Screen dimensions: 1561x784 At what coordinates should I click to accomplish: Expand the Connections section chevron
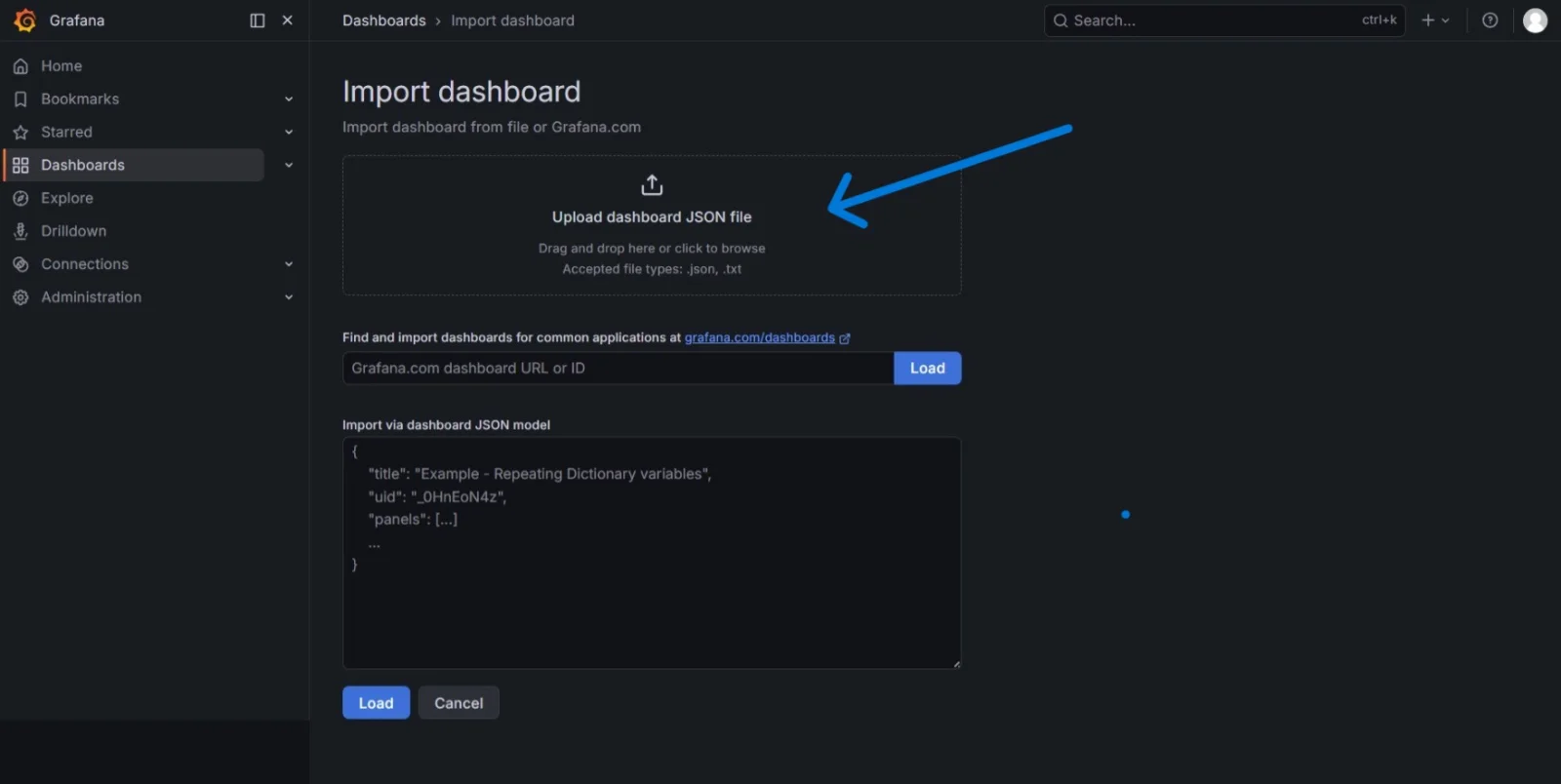point(289,264)
